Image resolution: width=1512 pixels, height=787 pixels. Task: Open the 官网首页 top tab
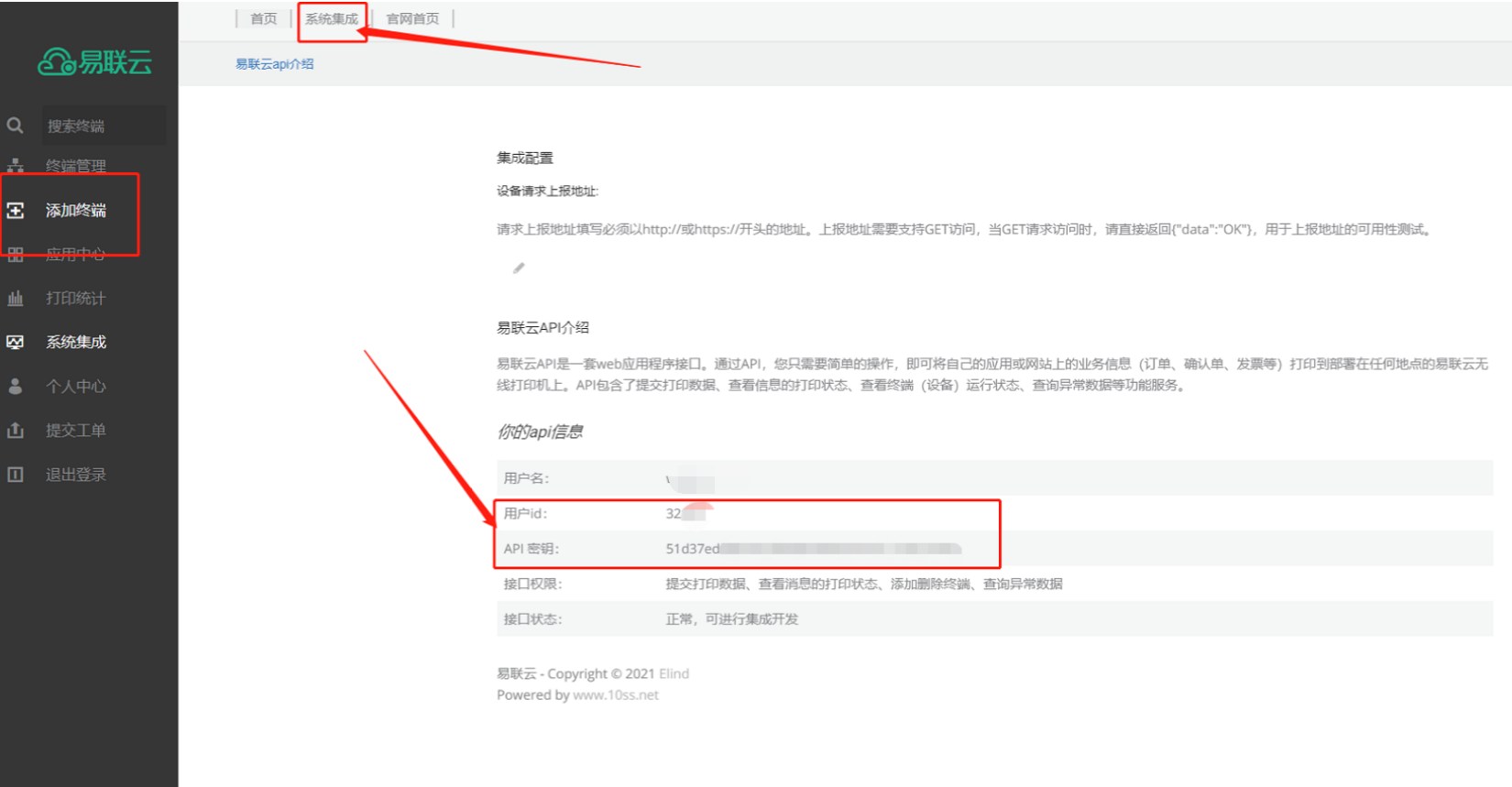[x=412, y=18]
